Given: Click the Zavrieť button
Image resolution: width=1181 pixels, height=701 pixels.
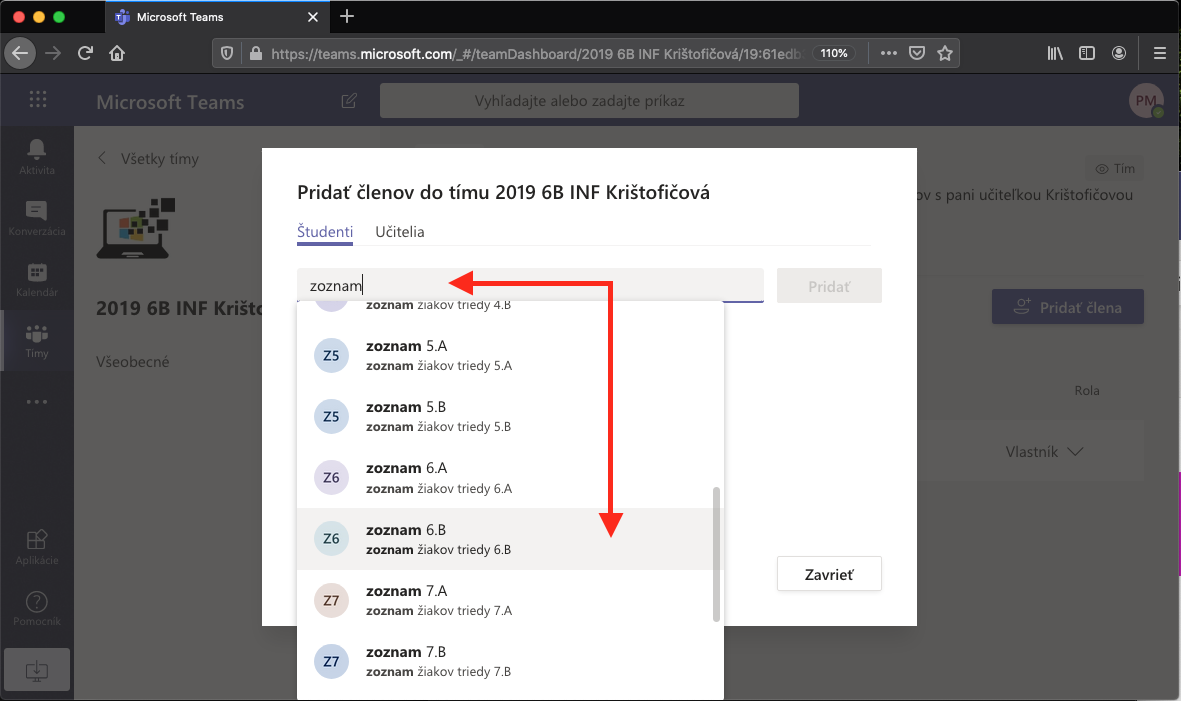Looking at the screenshot, I should pyautogui.click(x=829, y=574).
